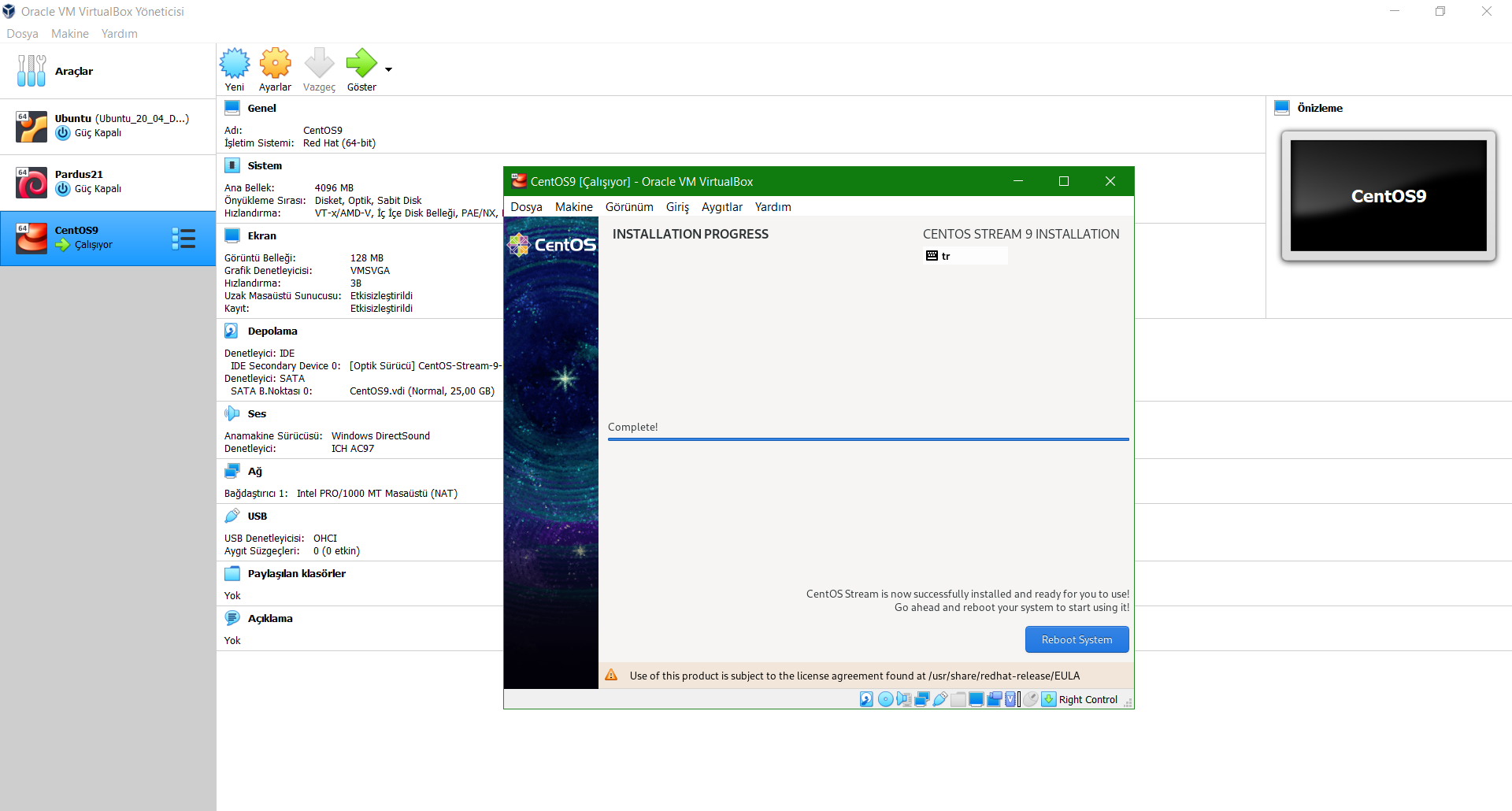This screenshot has width=1512, height=811.
Task: Select the Araçlar tools entry
Action: [x=108, y=71]
